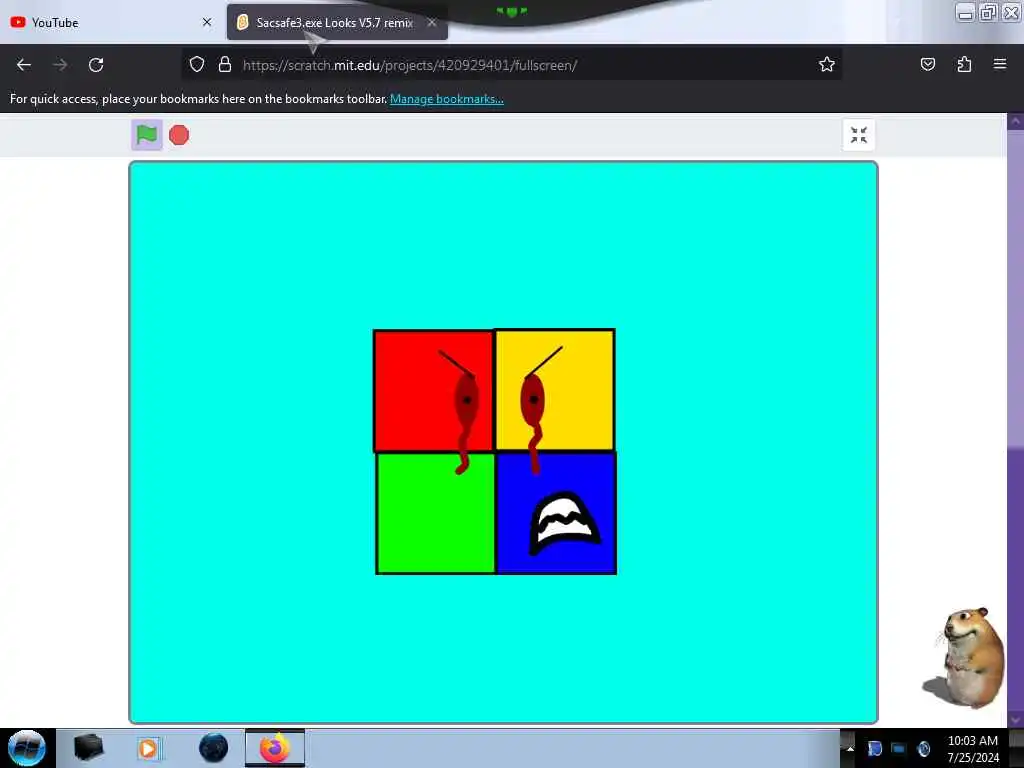
Task: Close the Sacsafe3.exe Looks tab
Action: coord(432,22)
